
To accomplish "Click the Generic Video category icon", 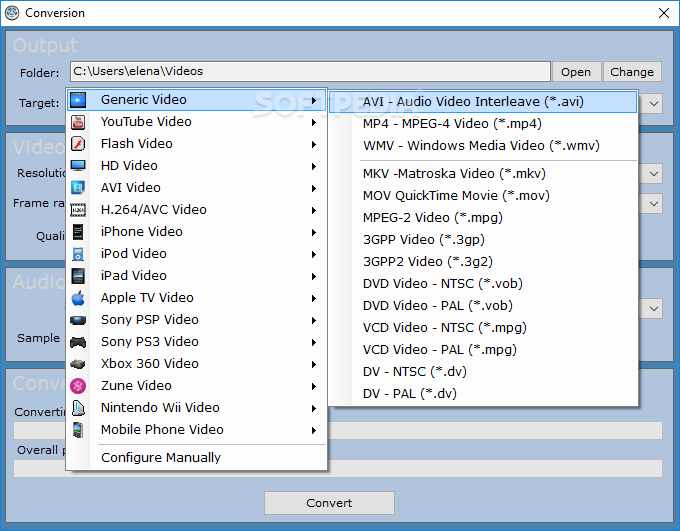I will pyautogui.click(x=78, y=100).
